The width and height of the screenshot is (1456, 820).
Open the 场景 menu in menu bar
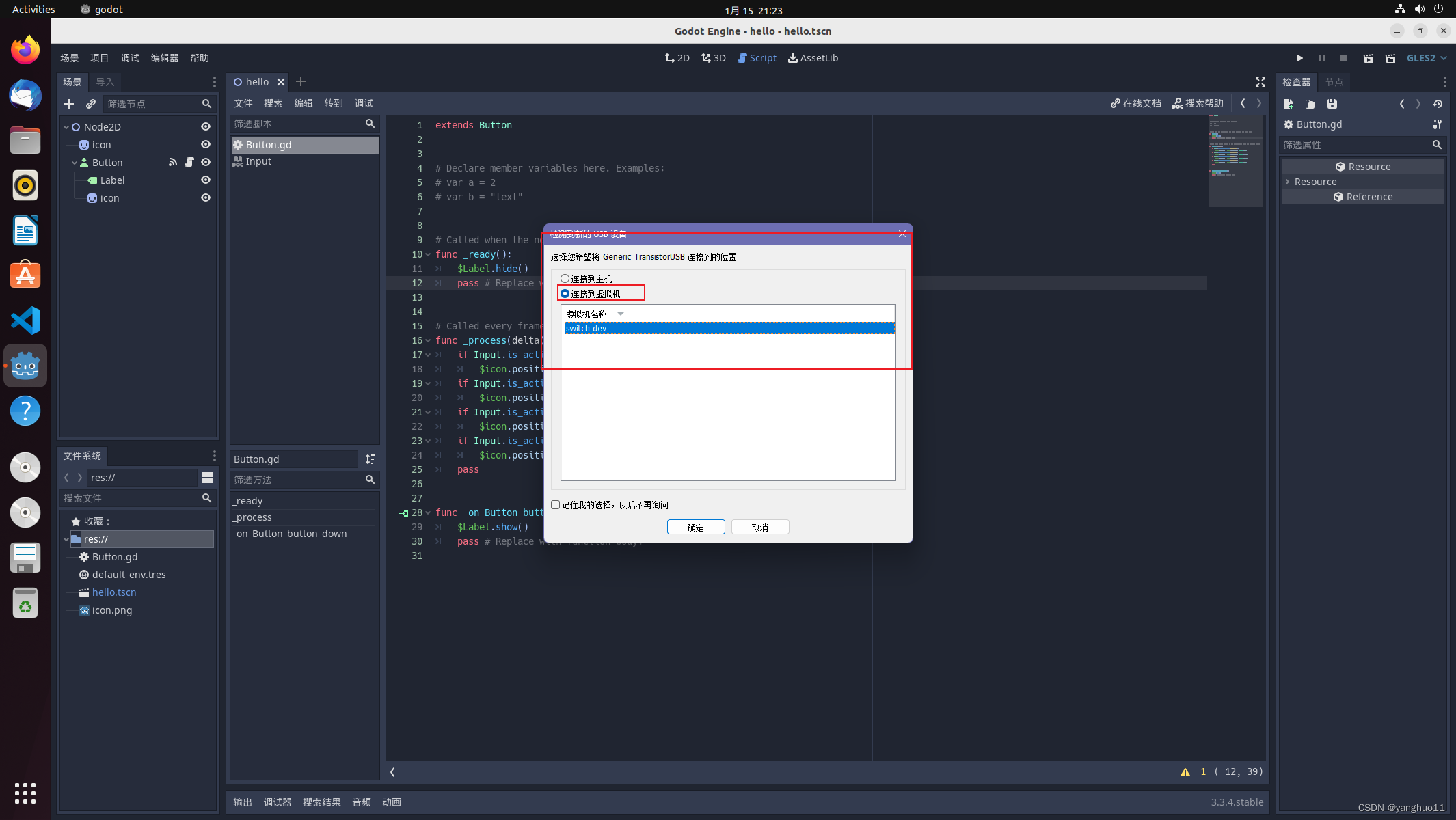69,58
